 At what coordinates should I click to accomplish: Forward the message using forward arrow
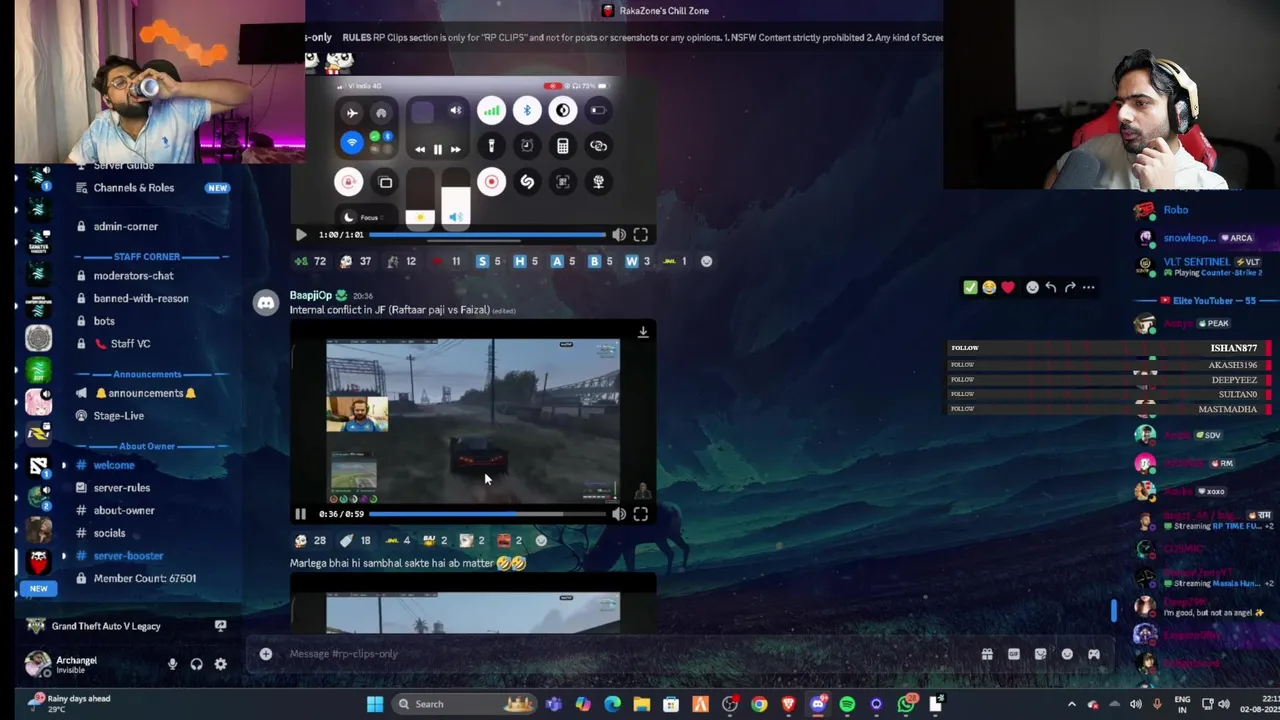(x=1070, y=287)
